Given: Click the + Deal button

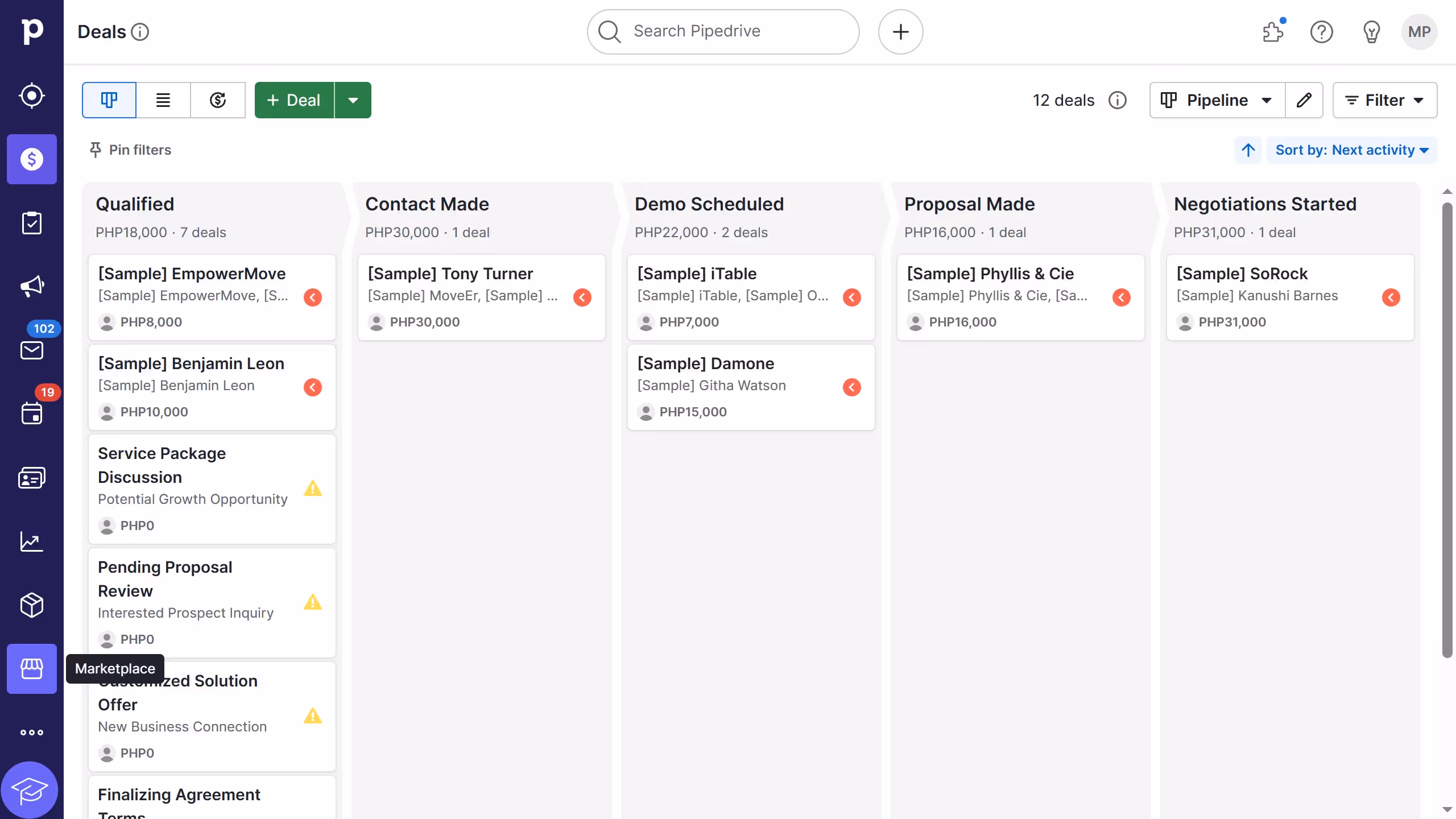Looking at the screenshot, I should (x=294, y=100).
